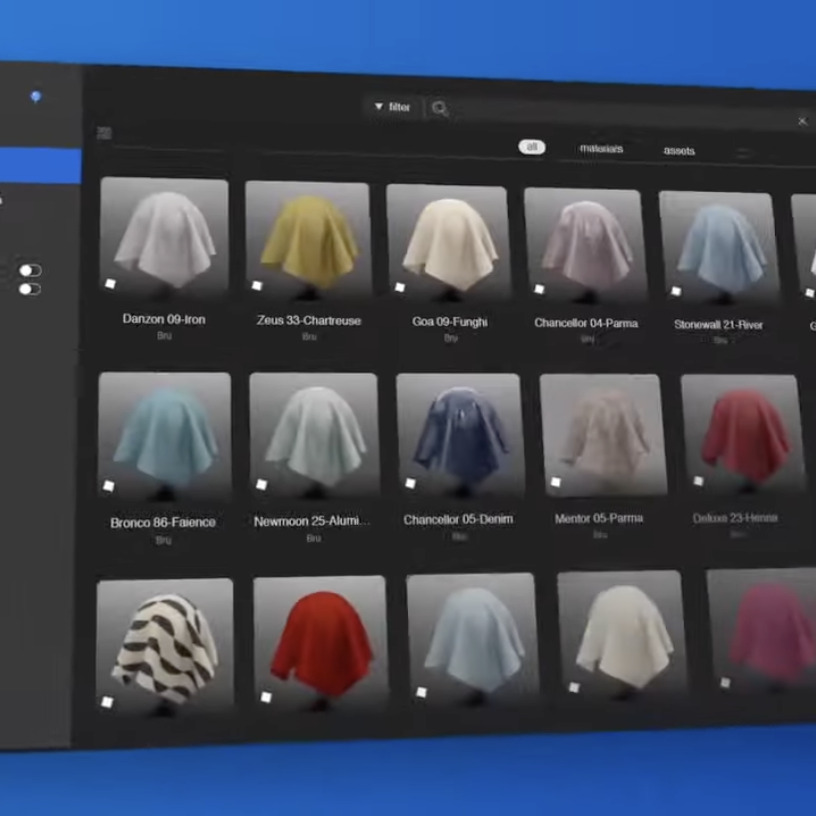Click the white badge on Chancellor 05-Denim

click(x=410, y=483)
